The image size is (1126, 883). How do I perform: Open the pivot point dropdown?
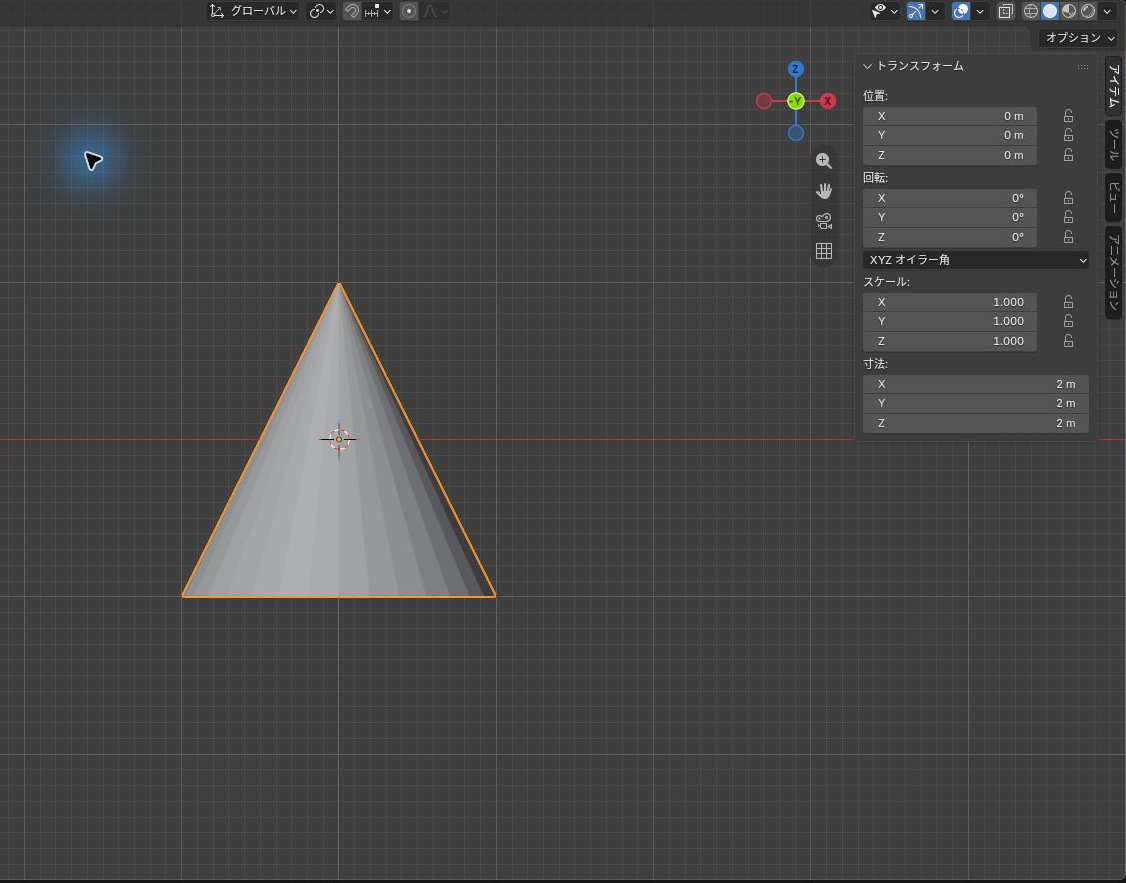pos(321,11)
